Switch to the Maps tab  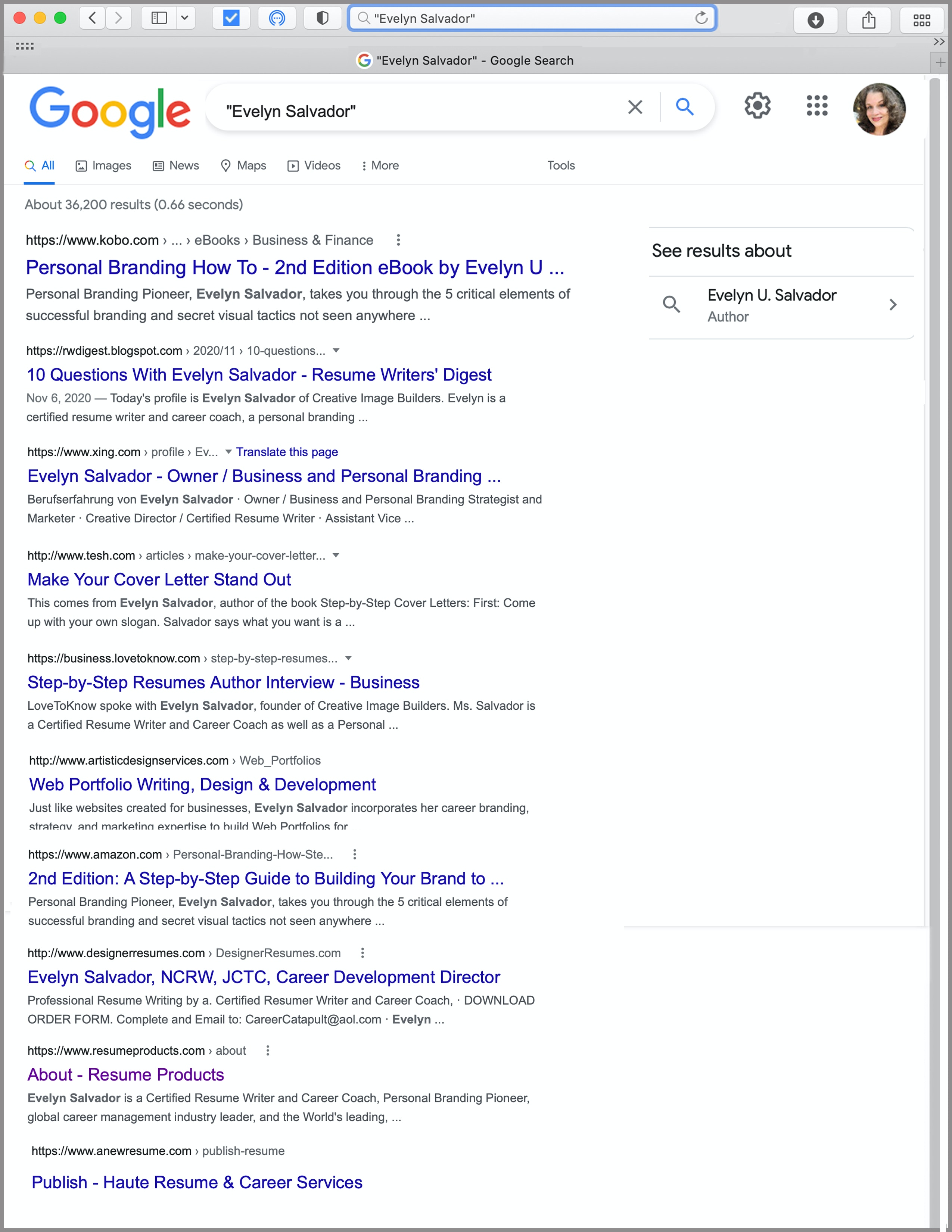tap(243, 166)
